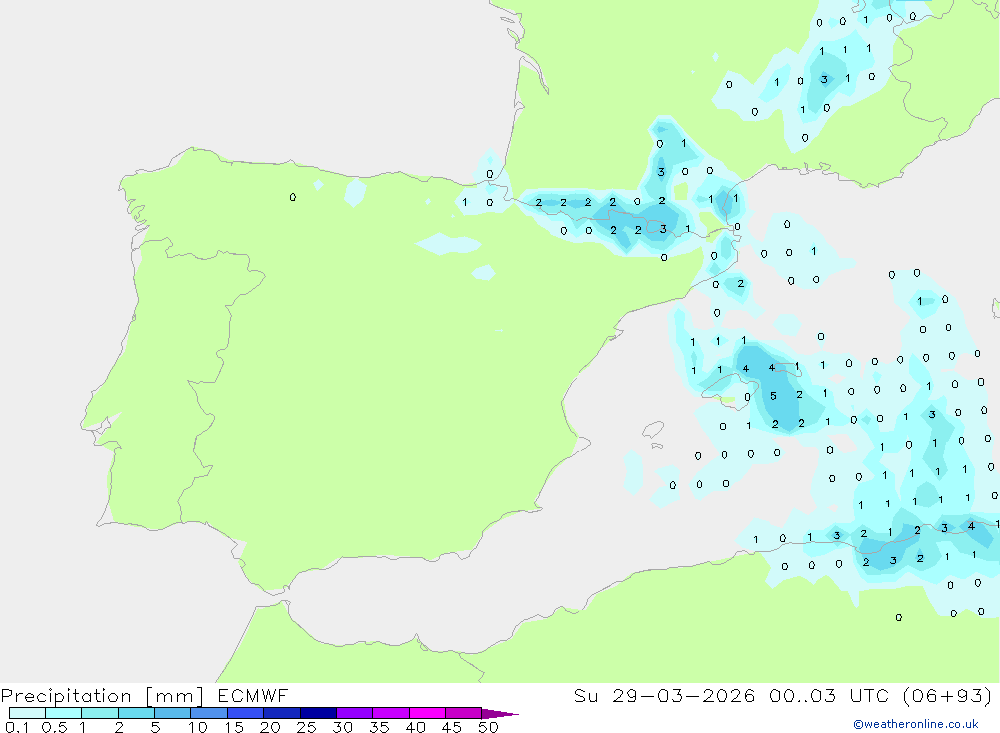The image size is (1000, 733).
Task: Click the '15' legend label
Action: (x=234, y=727)
